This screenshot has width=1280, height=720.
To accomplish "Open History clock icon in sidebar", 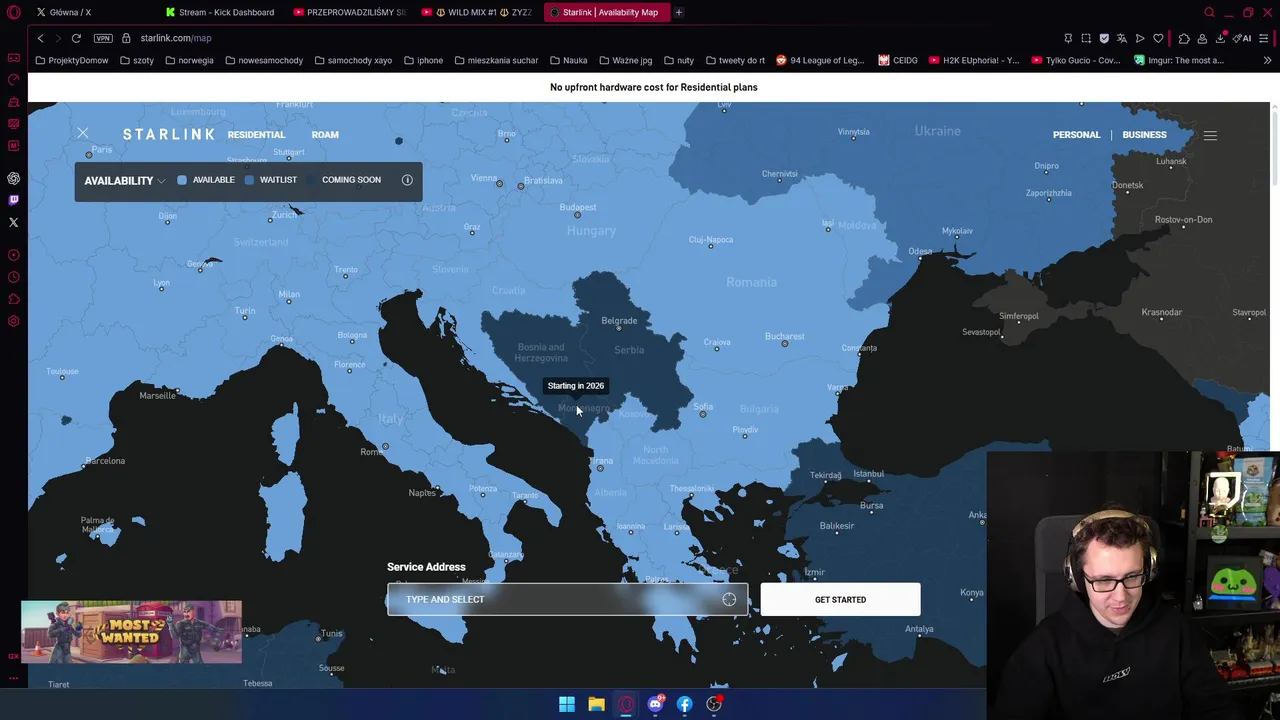I will (x=13, y=277).
